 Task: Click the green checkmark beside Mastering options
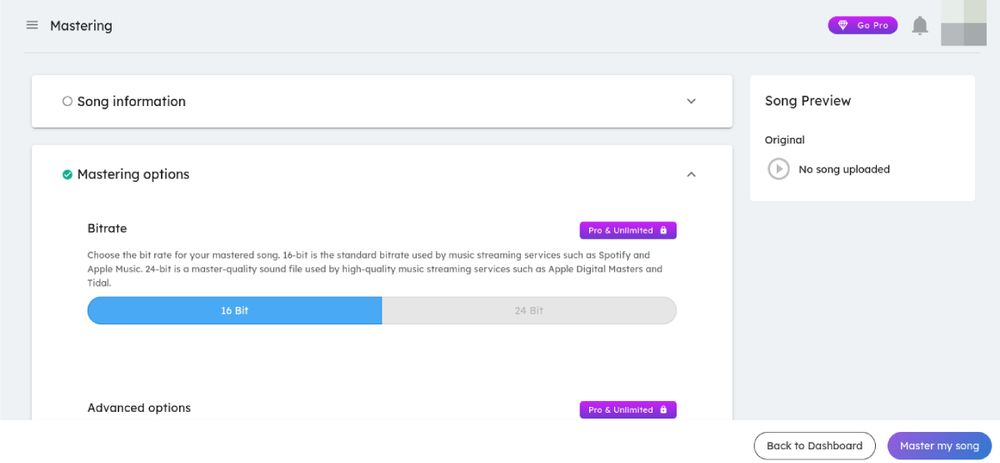click(x=67, y=174)
